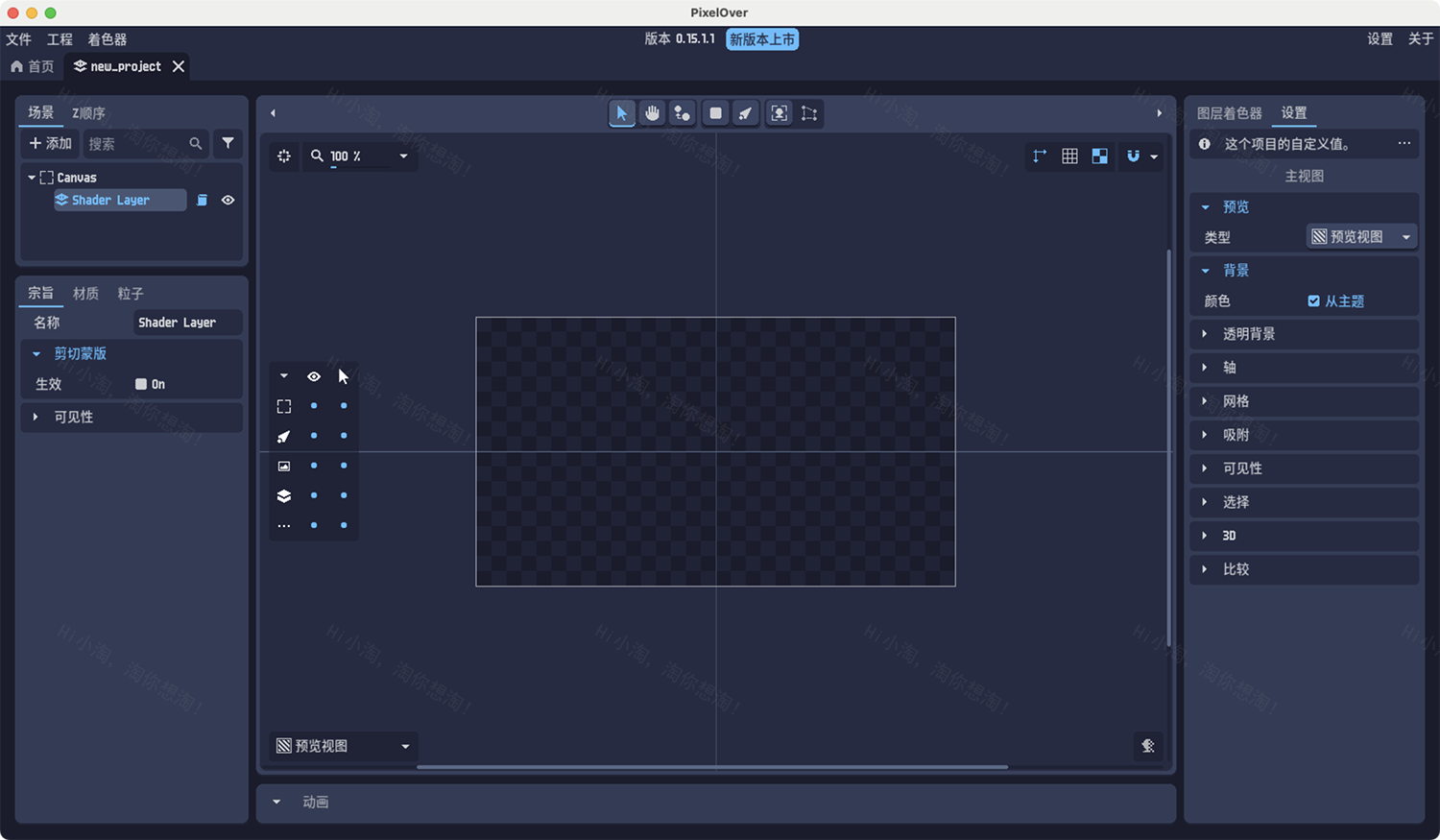1440x840 pixels.
Task: Select the Move/Select arrow tool
Action: 622,112
